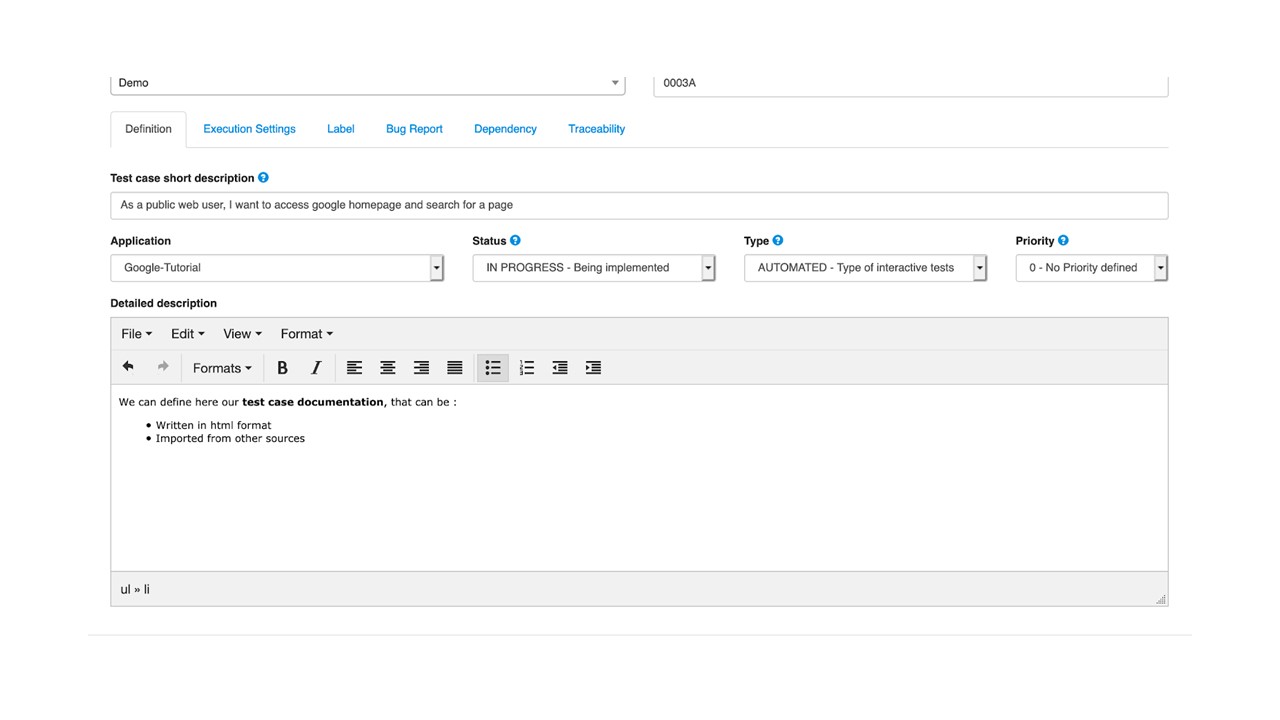Open the Bug Report tab
1280x720 pixels.
(414, 129)
